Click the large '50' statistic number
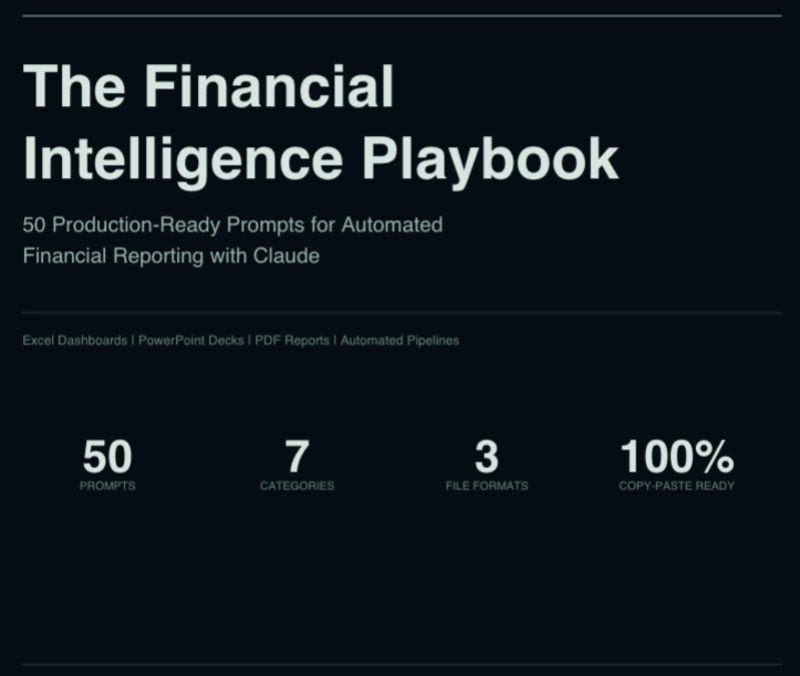 pos(107,457)
